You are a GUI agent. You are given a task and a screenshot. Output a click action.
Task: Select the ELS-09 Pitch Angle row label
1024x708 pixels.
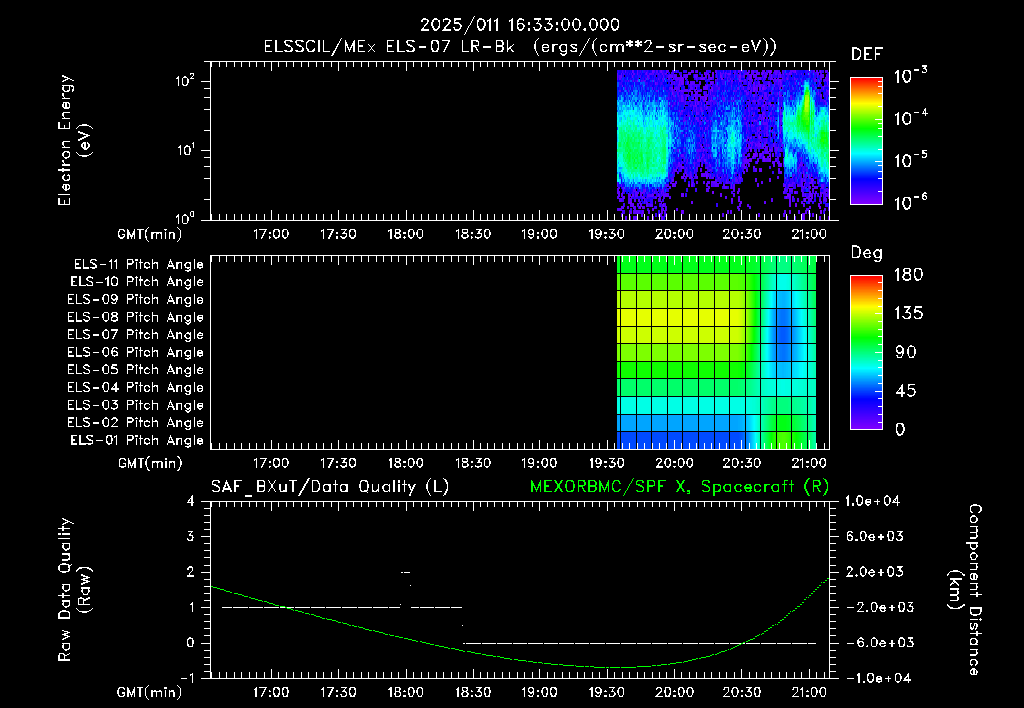point(135,300)
